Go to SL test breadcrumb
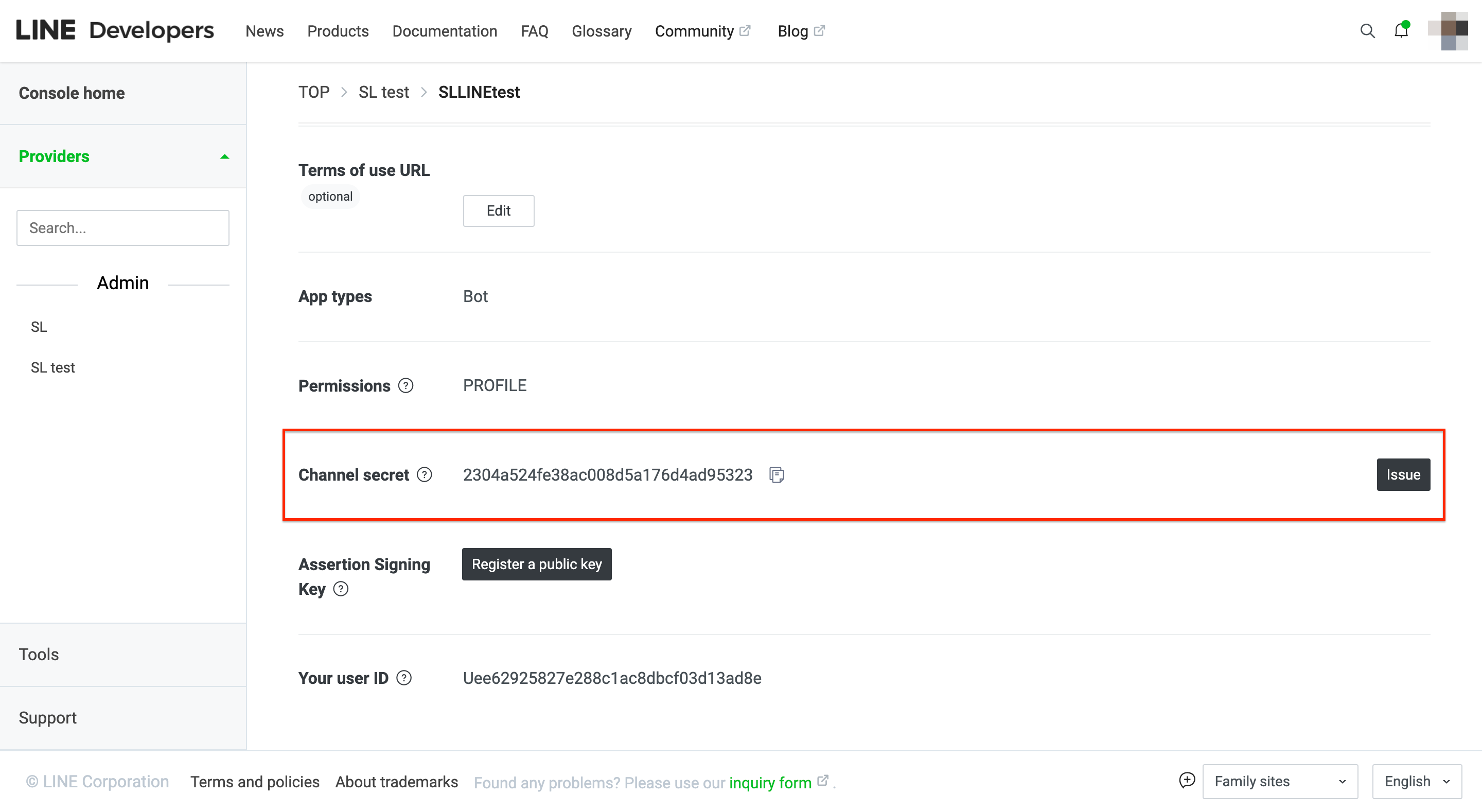 tap(383, 92)
